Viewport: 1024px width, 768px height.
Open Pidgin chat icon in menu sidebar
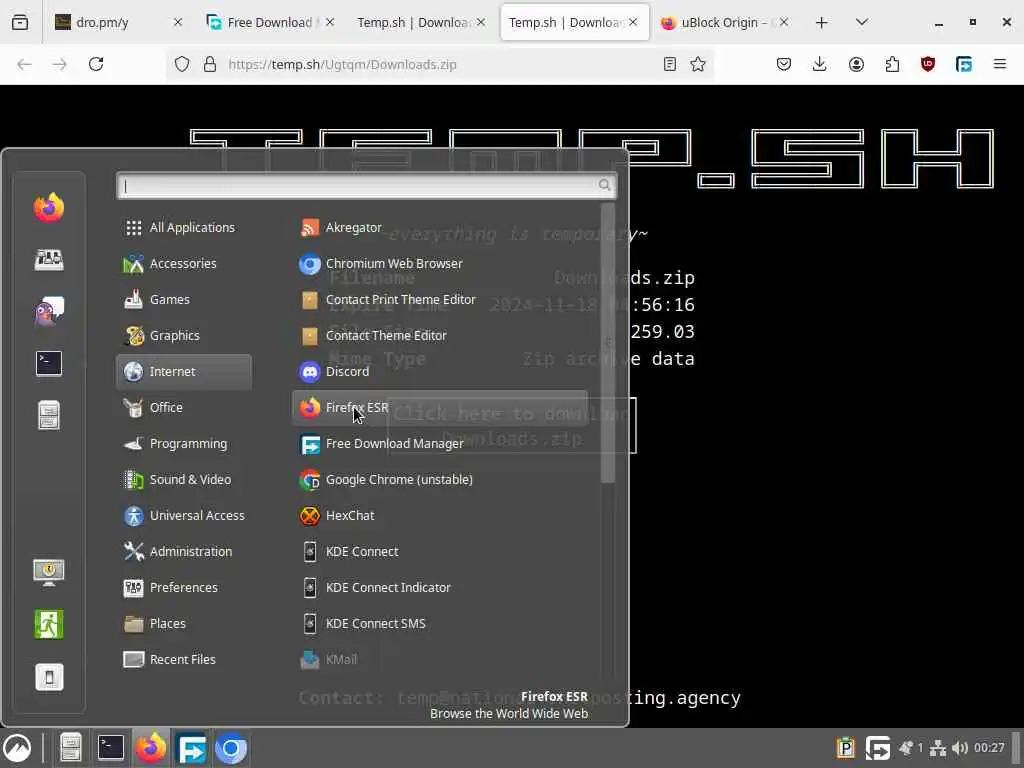[49, 312]
